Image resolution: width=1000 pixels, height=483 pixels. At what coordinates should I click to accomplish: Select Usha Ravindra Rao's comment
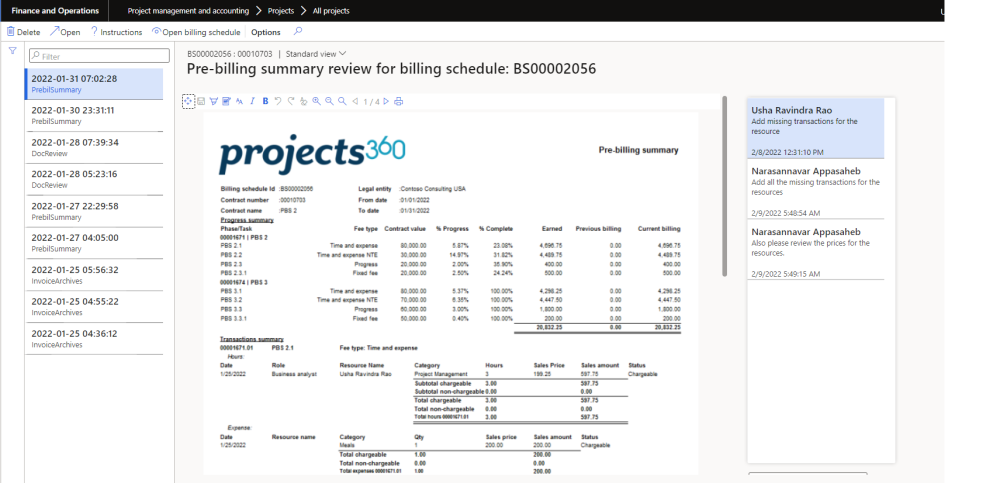click(x=816, y=128)
